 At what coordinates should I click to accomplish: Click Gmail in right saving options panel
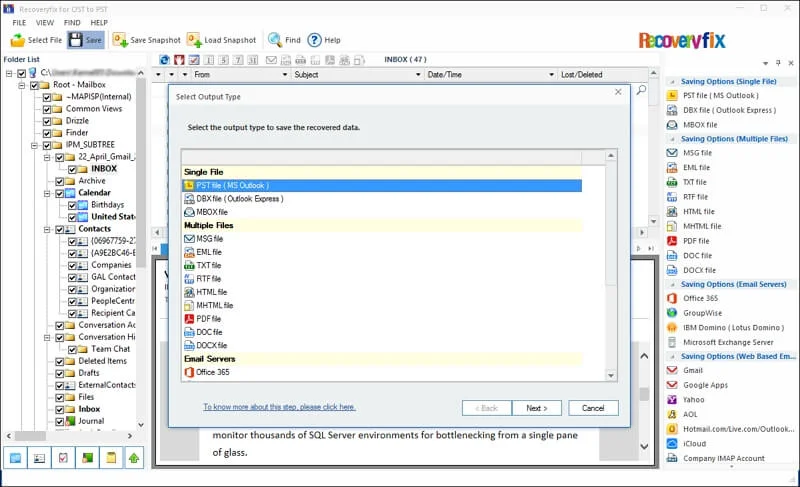pos(693,370)
